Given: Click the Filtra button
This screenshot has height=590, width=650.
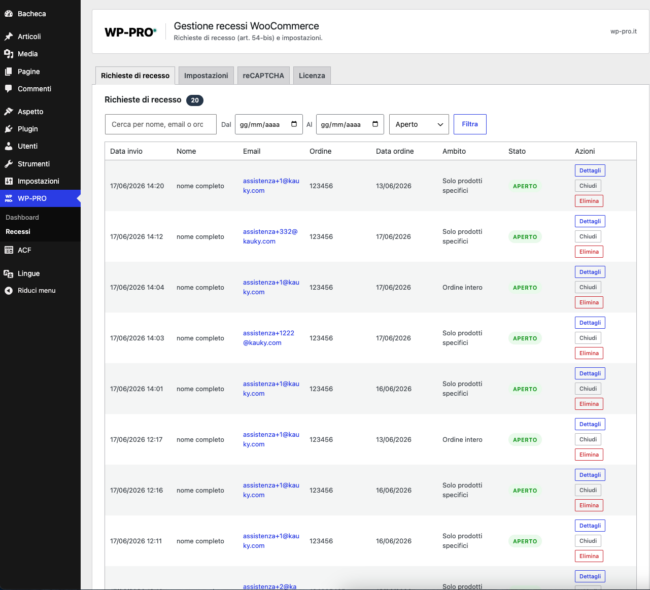Looking at the screenshot, I should (x=470, y=124).
